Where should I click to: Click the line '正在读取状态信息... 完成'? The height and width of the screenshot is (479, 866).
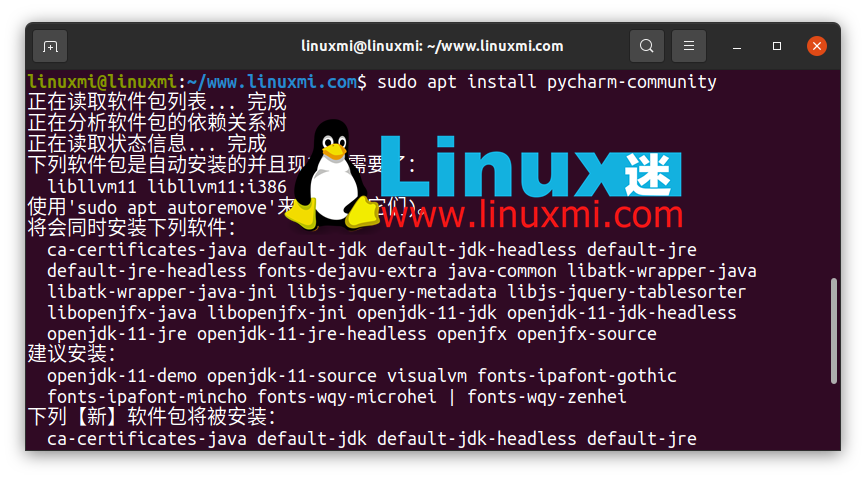[147, 144]
